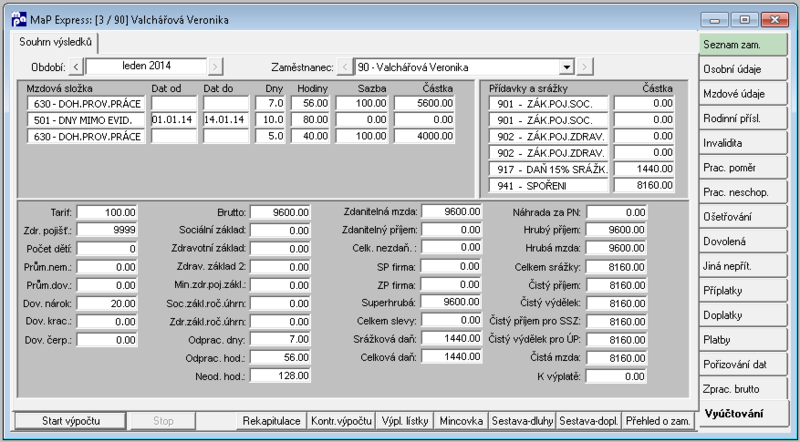Screen dimensions: 800x442
Task: Open Dovolená section
Action: pos(743,241)
